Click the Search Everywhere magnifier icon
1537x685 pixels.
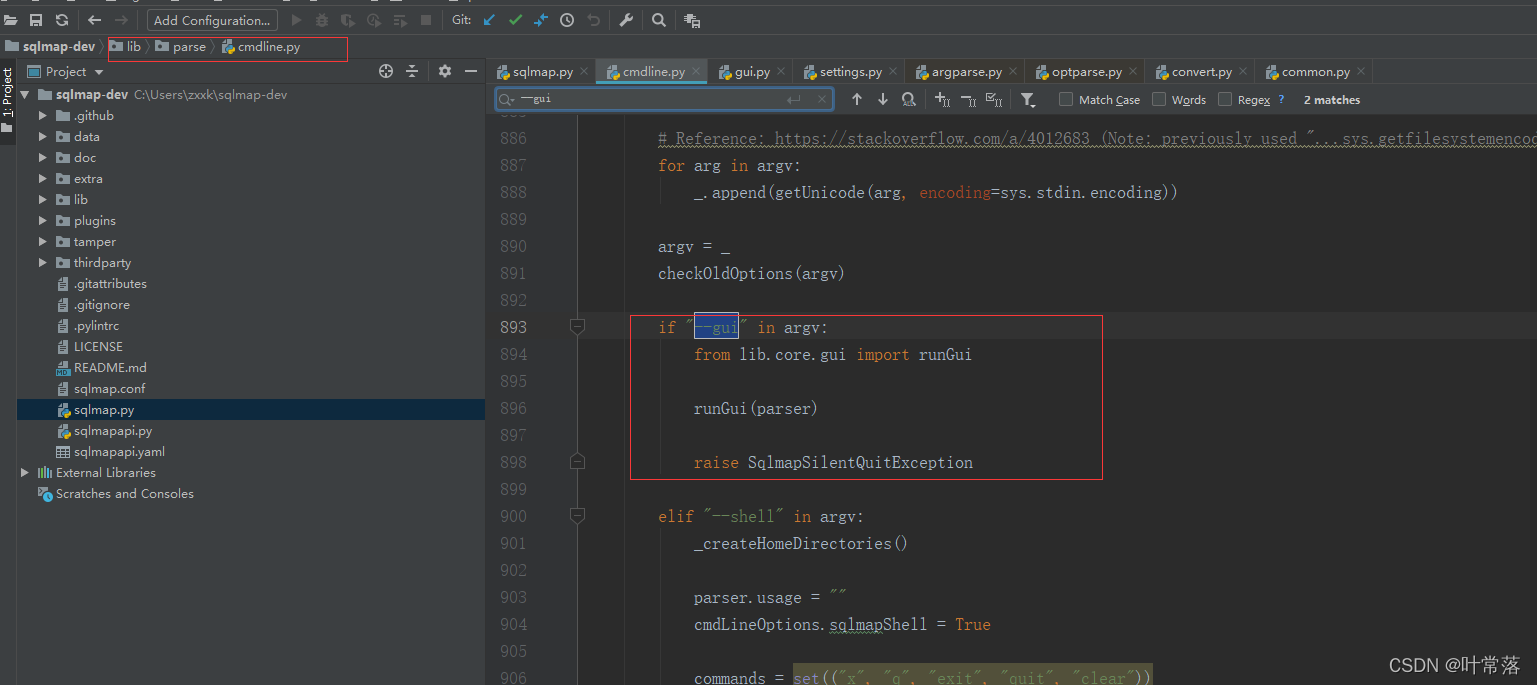click(659, 20)
